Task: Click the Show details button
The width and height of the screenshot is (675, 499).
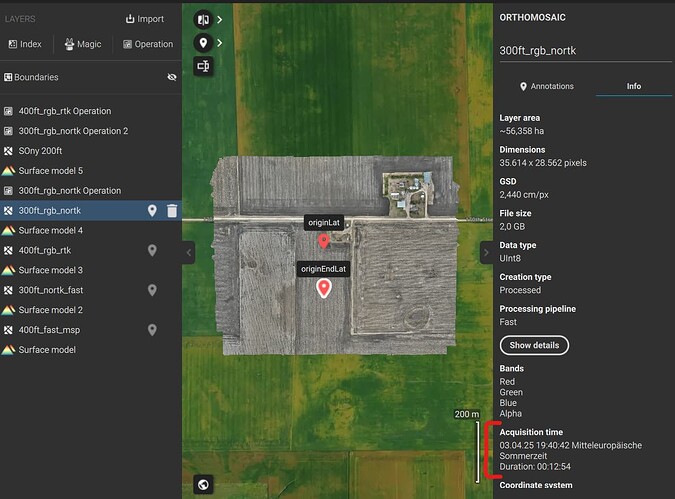Action: [x=534, y=345]
